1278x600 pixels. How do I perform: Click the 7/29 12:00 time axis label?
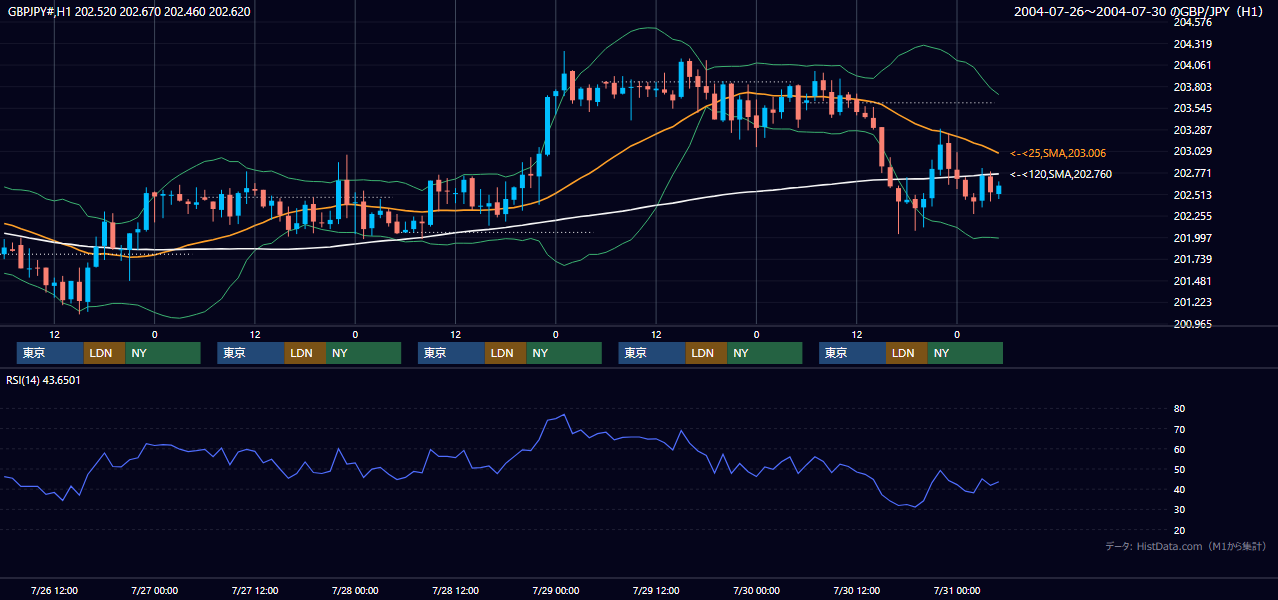pos(656,590)
